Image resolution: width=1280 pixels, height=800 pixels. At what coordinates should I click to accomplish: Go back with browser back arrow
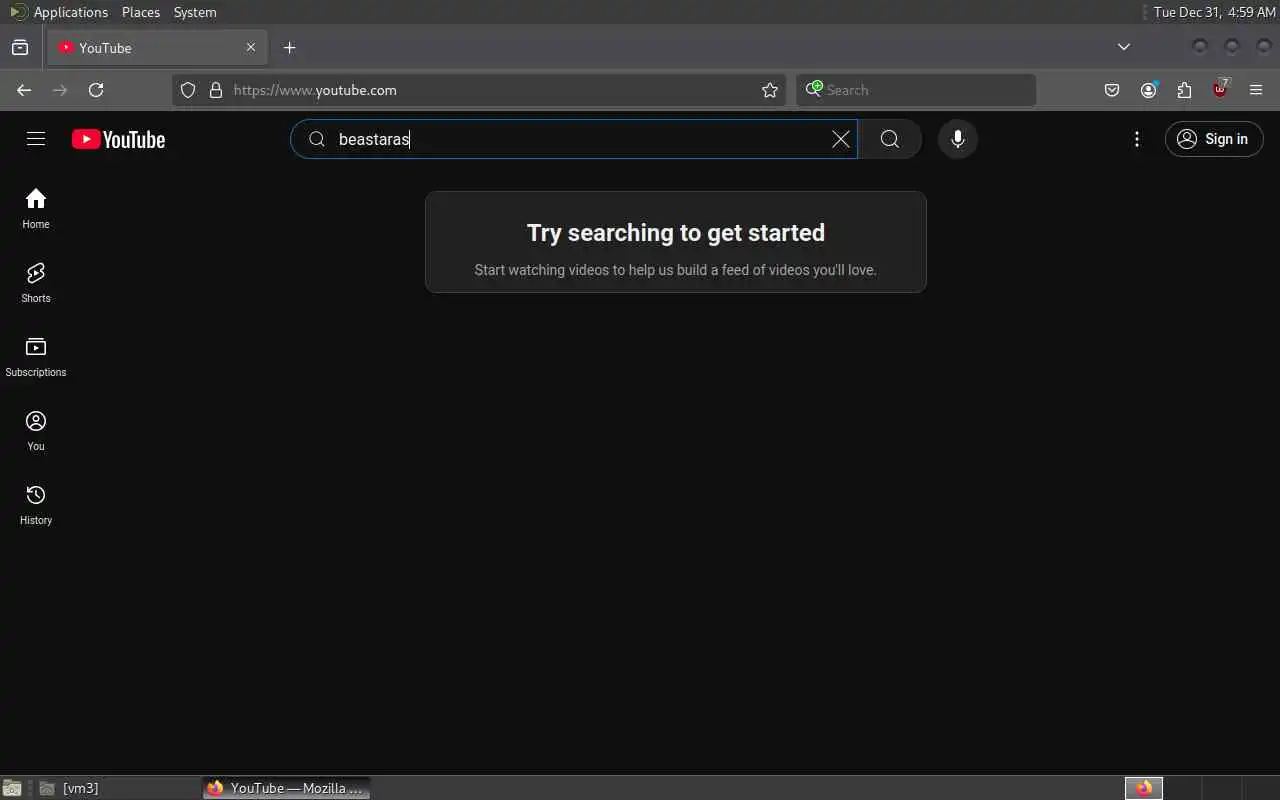coord(24,90)
